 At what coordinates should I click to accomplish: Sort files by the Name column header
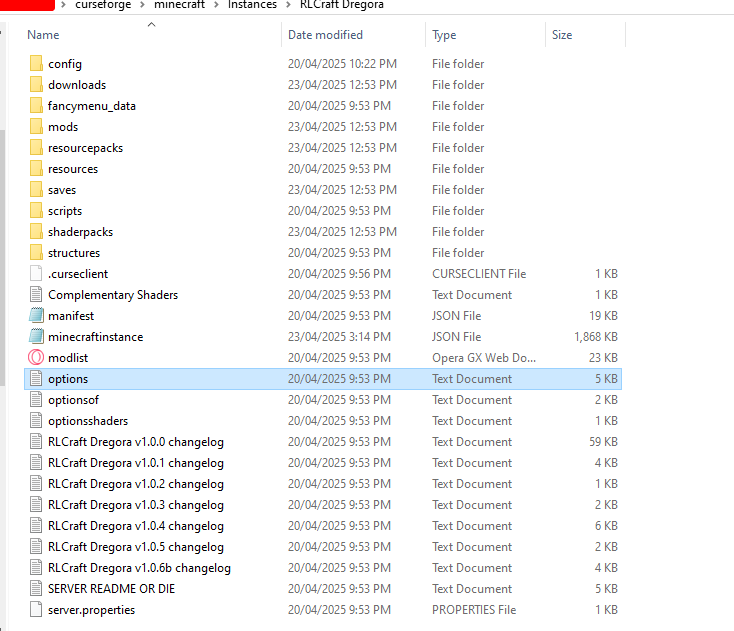point(43,35)
